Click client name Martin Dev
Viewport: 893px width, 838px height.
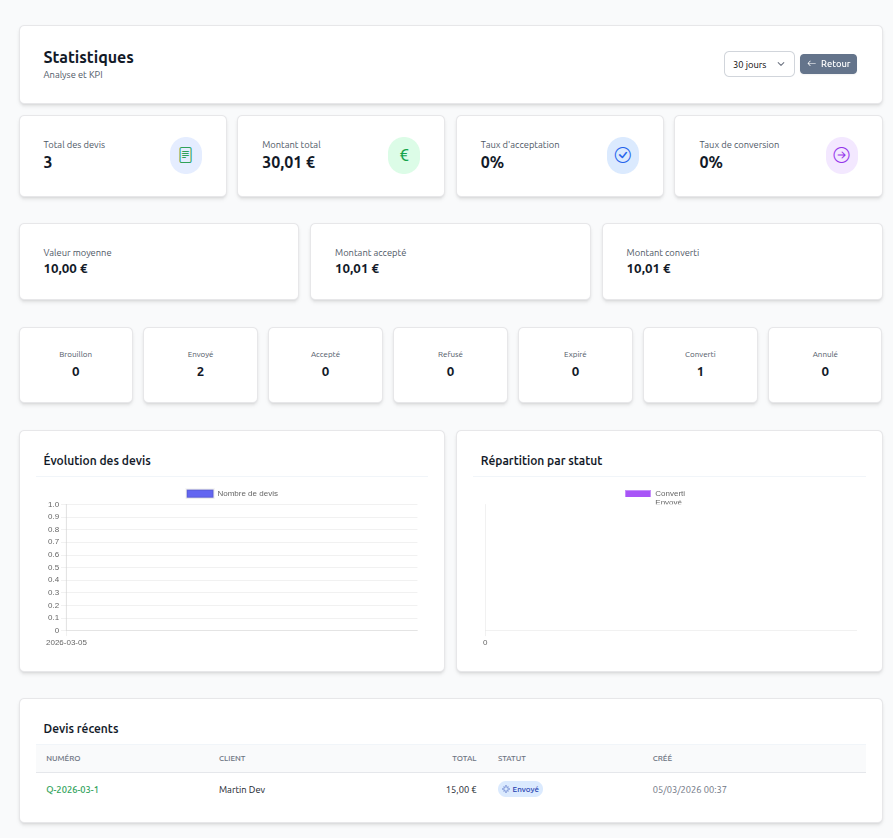click(242, 789)
